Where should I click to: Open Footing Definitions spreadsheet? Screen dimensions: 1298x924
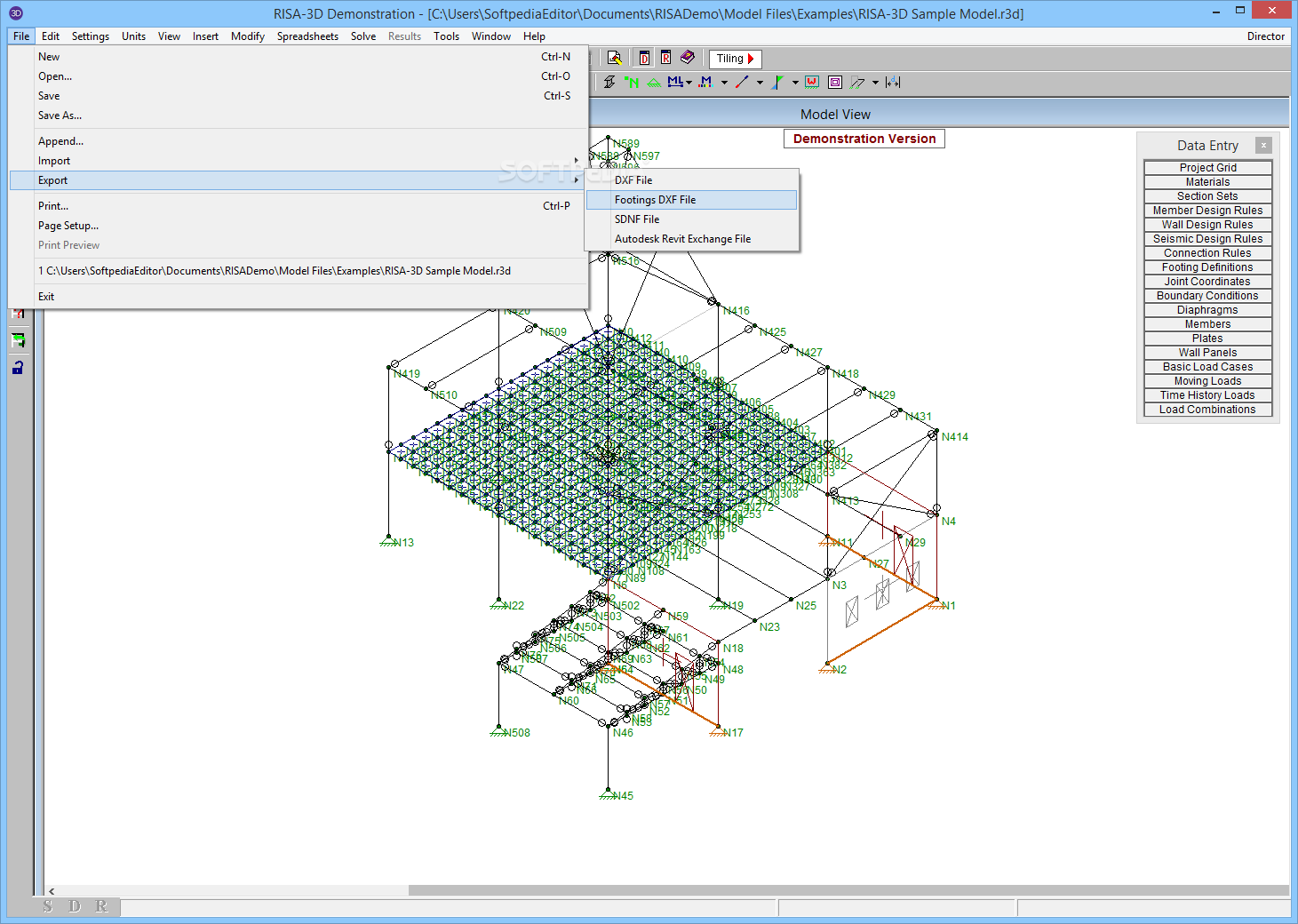click(x=1207, y=267)
